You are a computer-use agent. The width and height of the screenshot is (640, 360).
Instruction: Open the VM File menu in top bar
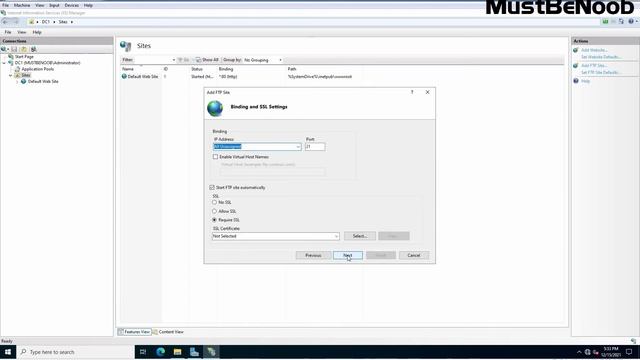5,5
